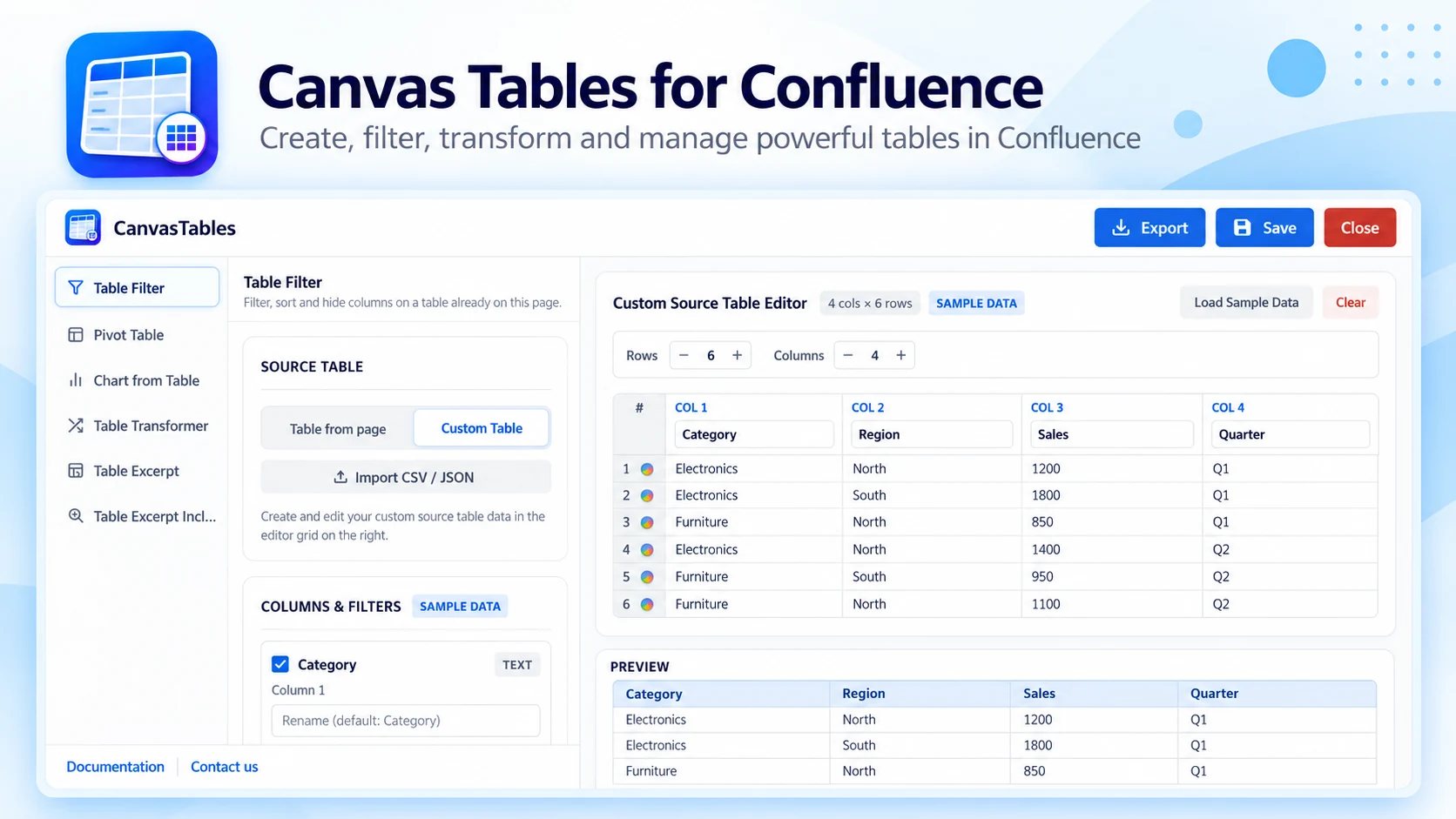Click Import CSV / JSON button
The height and width of the screenshot is (819, 1456).
406,477
